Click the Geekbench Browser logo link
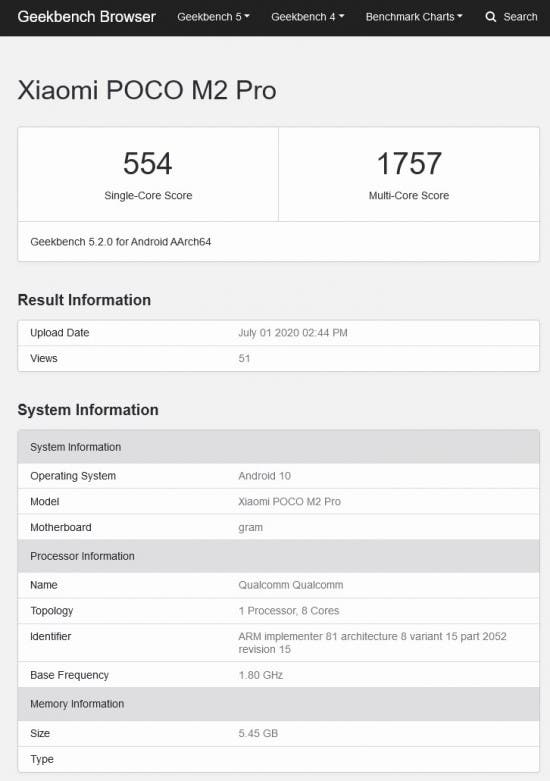 point(87,17)
